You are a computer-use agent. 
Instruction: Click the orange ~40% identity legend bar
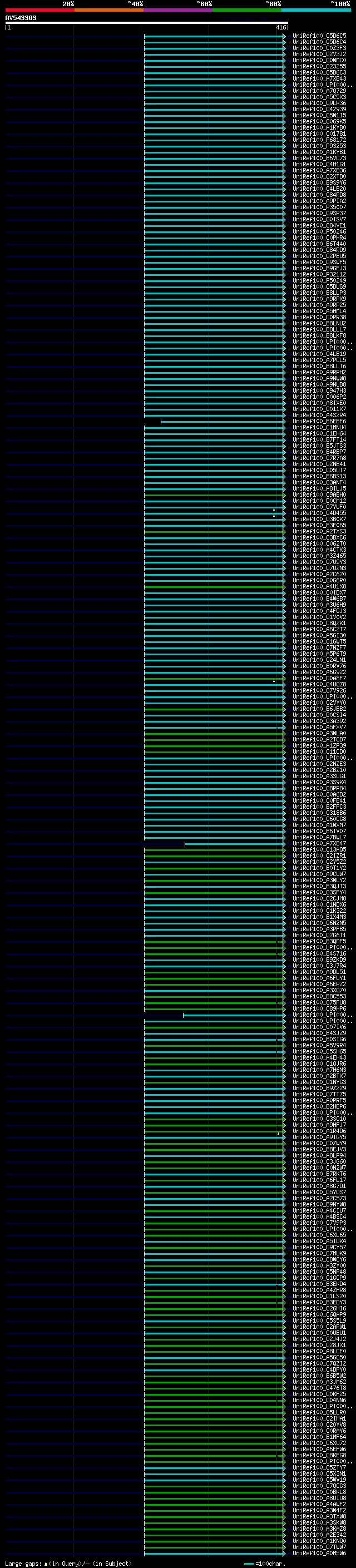[109, 10]
